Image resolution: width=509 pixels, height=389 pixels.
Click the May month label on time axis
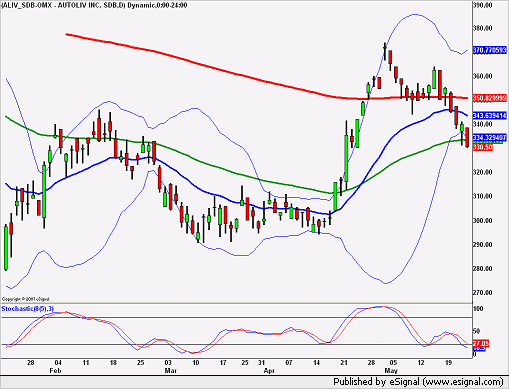click(391, 370)
